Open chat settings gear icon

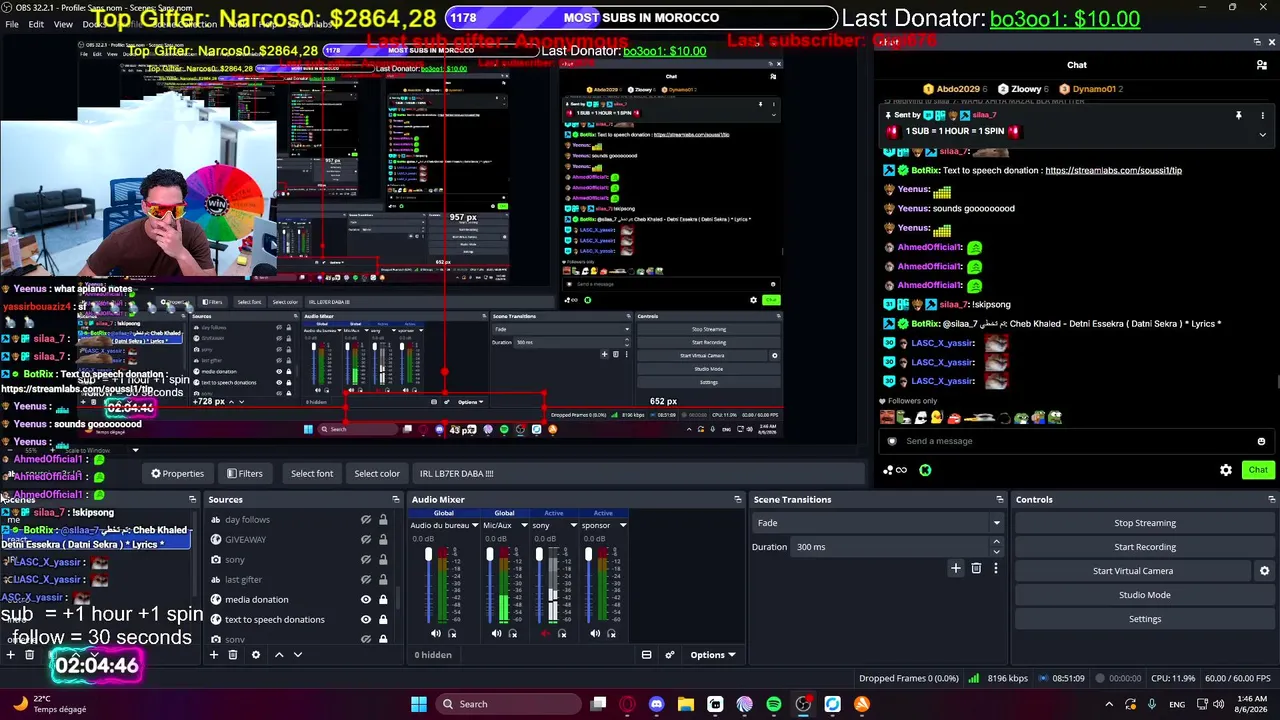1226,470
